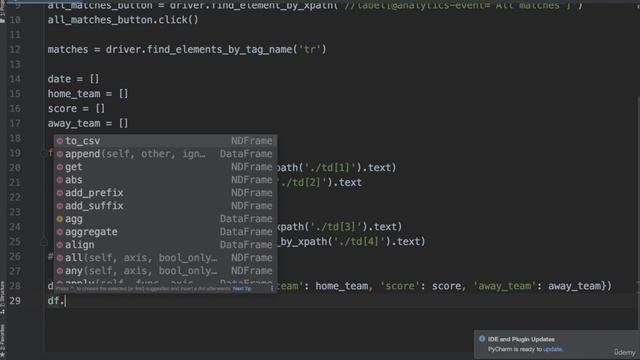
Task: Click line number 29 in the gutter
Action: coord(15,301)
